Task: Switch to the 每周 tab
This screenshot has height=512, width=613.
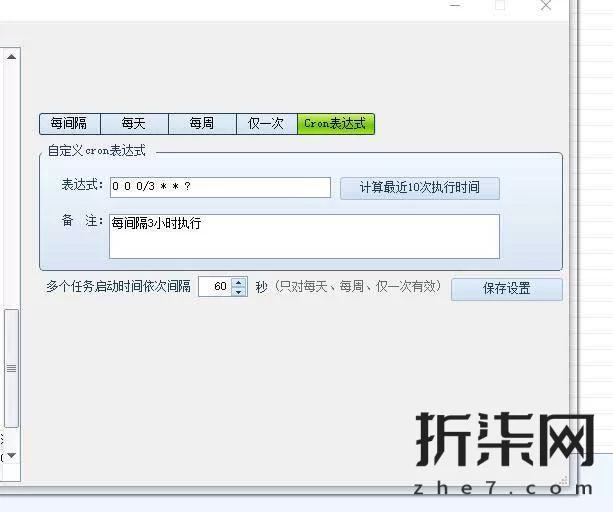Action: [202, 124]
